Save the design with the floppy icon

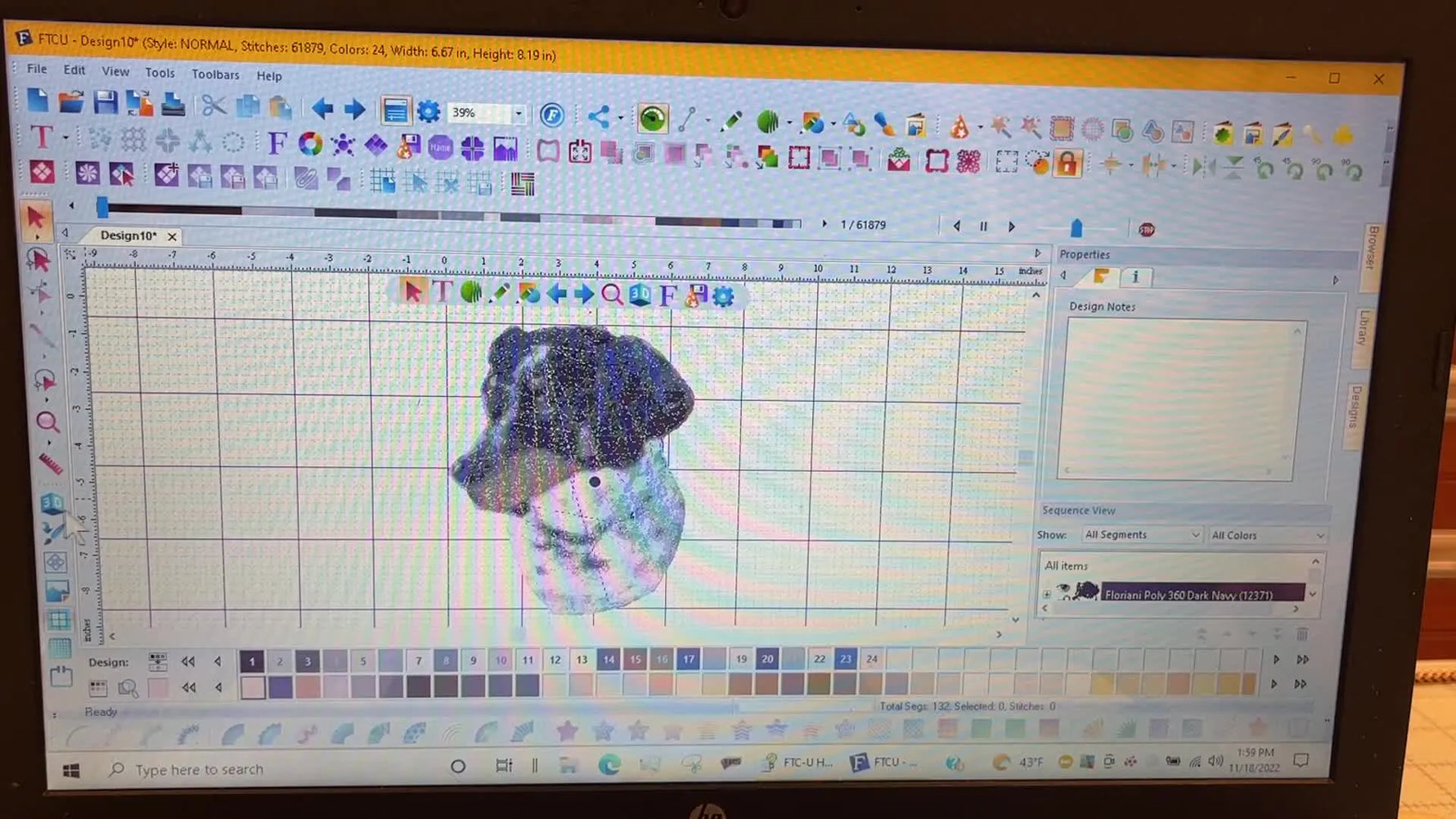[106, 103]
